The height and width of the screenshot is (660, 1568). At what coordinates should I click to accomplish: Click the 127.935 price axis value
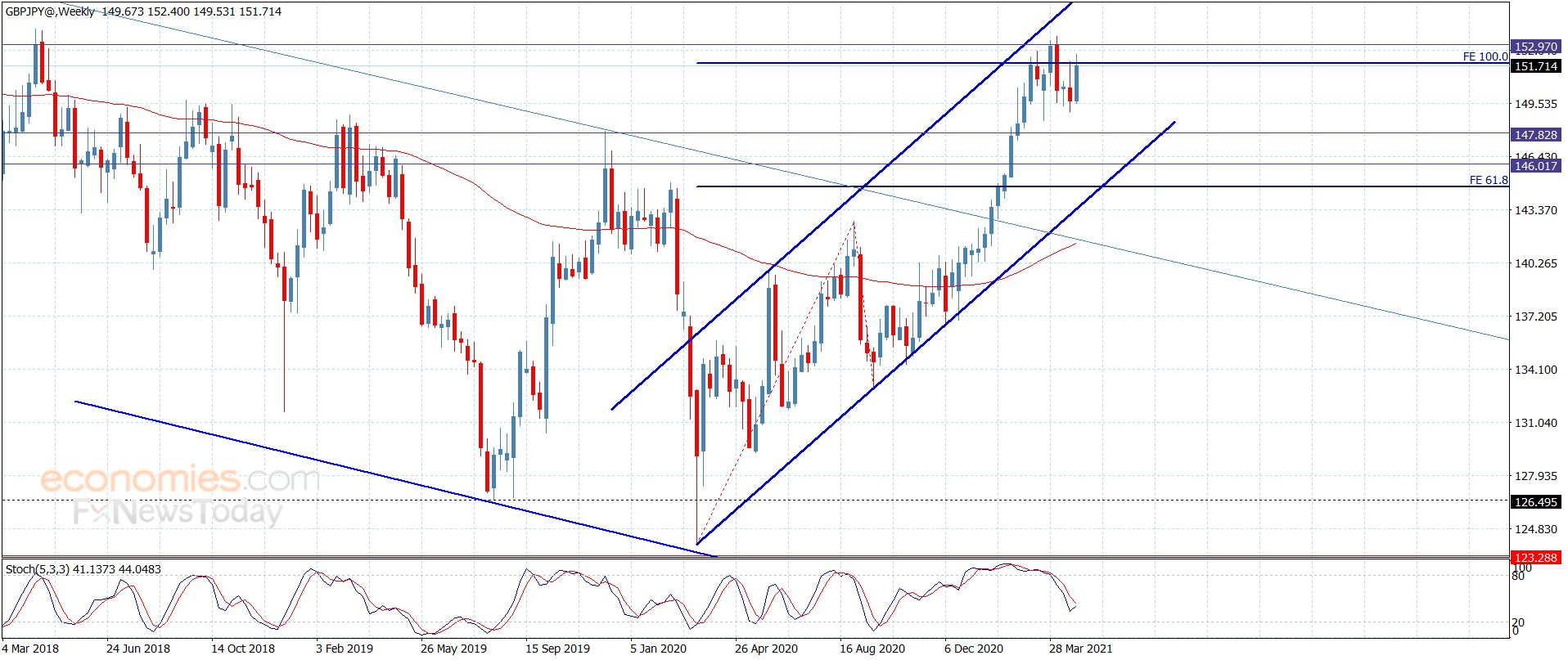coord(1536,476)
